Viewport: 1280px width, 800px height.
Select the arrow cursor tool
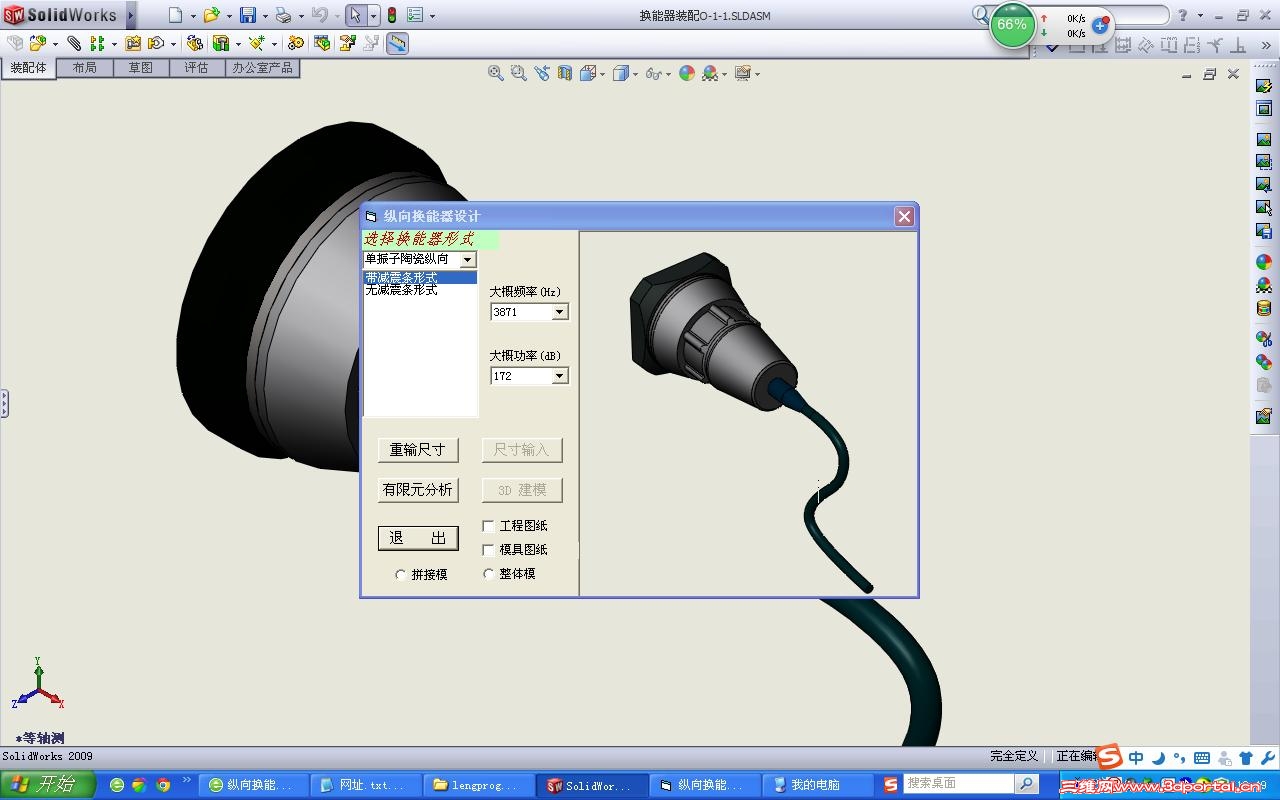tap(355, 15)
